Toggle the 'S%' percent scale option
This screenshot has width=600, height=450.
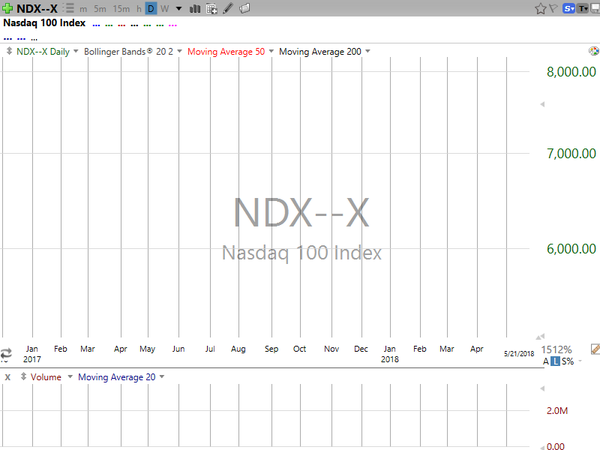click(568, 361)
